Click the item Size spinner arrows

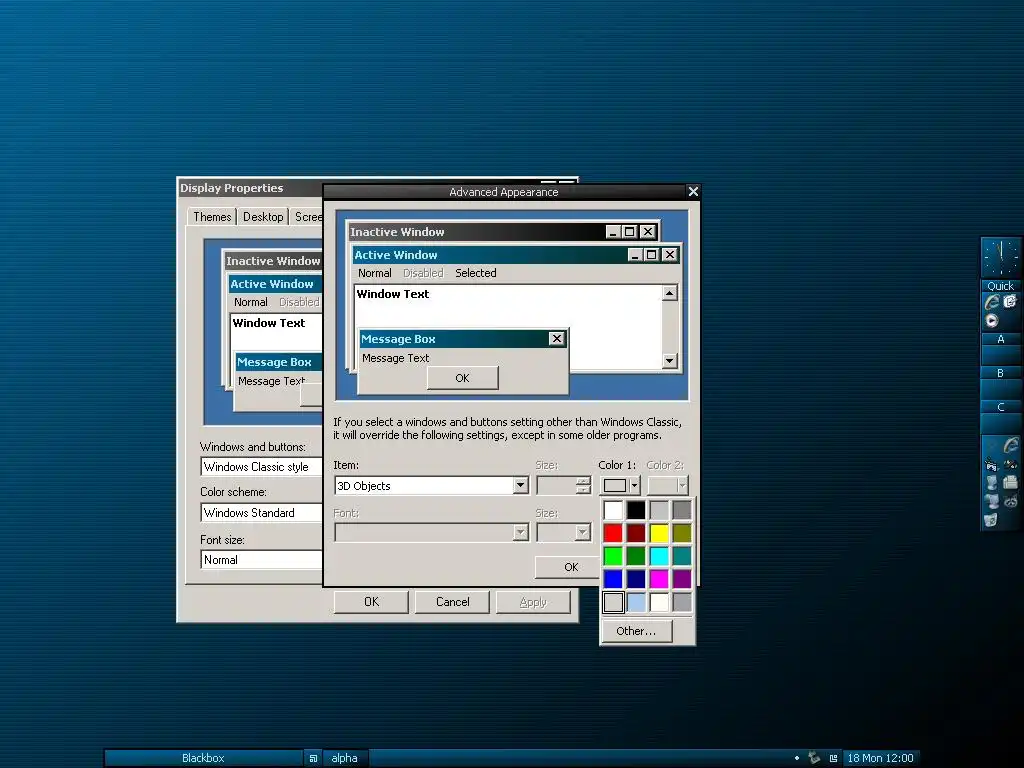tap(583, 485)
